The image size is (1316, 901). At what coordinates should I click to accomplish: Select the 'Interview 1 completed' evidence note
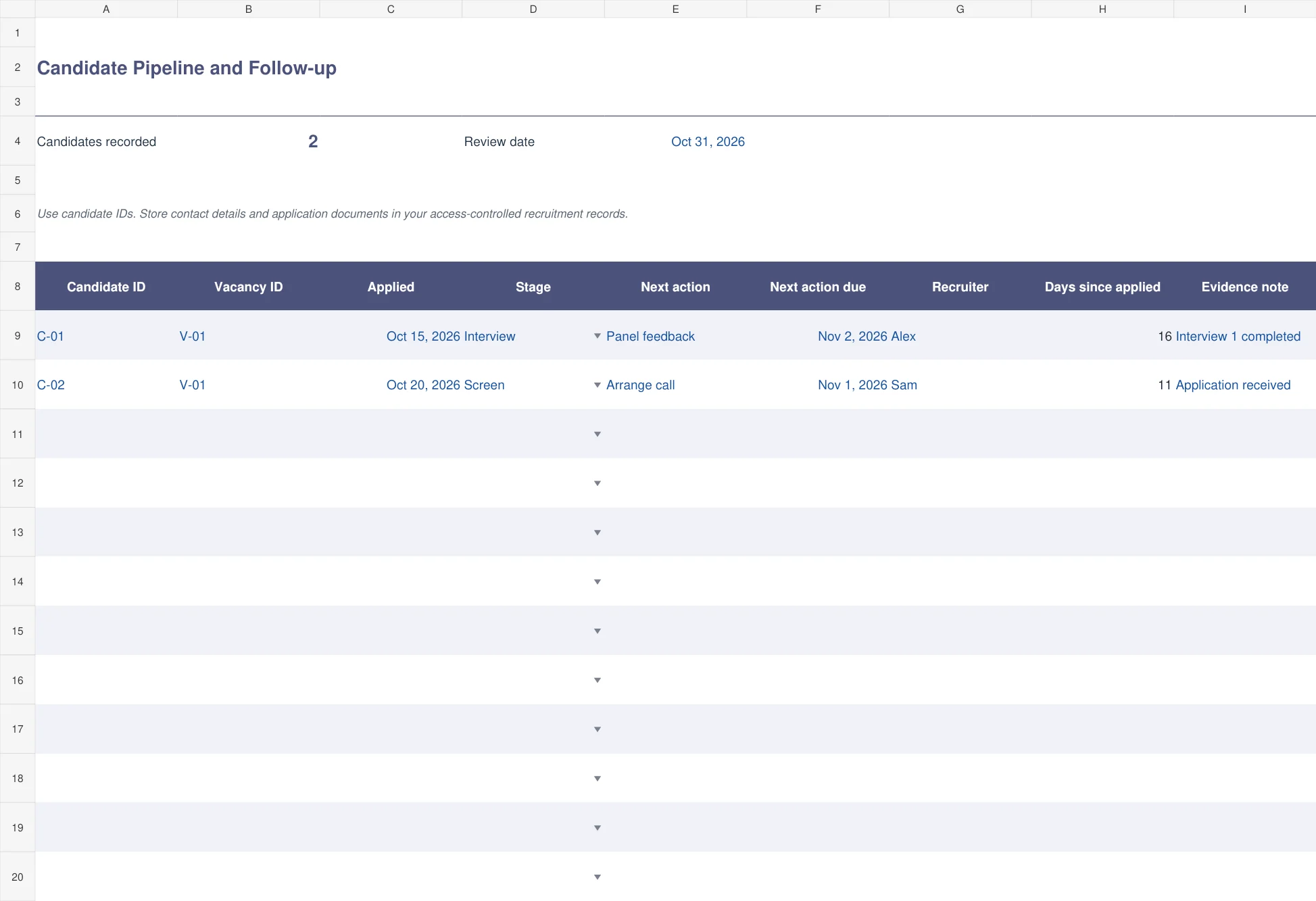1238,337
